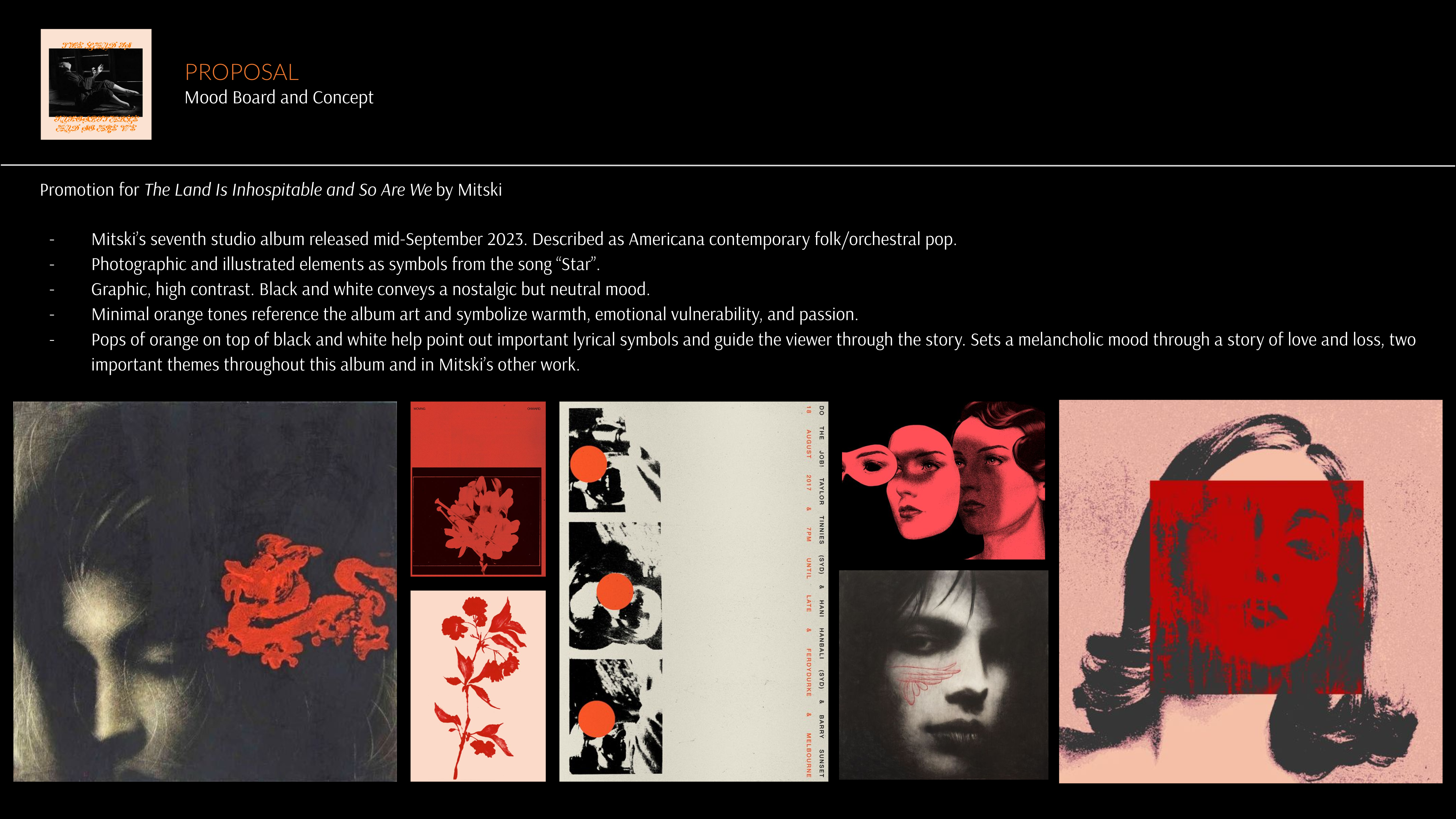The width and height of the screenshot is (1456, 819).
Task: Select the Moving Onward red flower poster
Action: click(x=478, y=489)
